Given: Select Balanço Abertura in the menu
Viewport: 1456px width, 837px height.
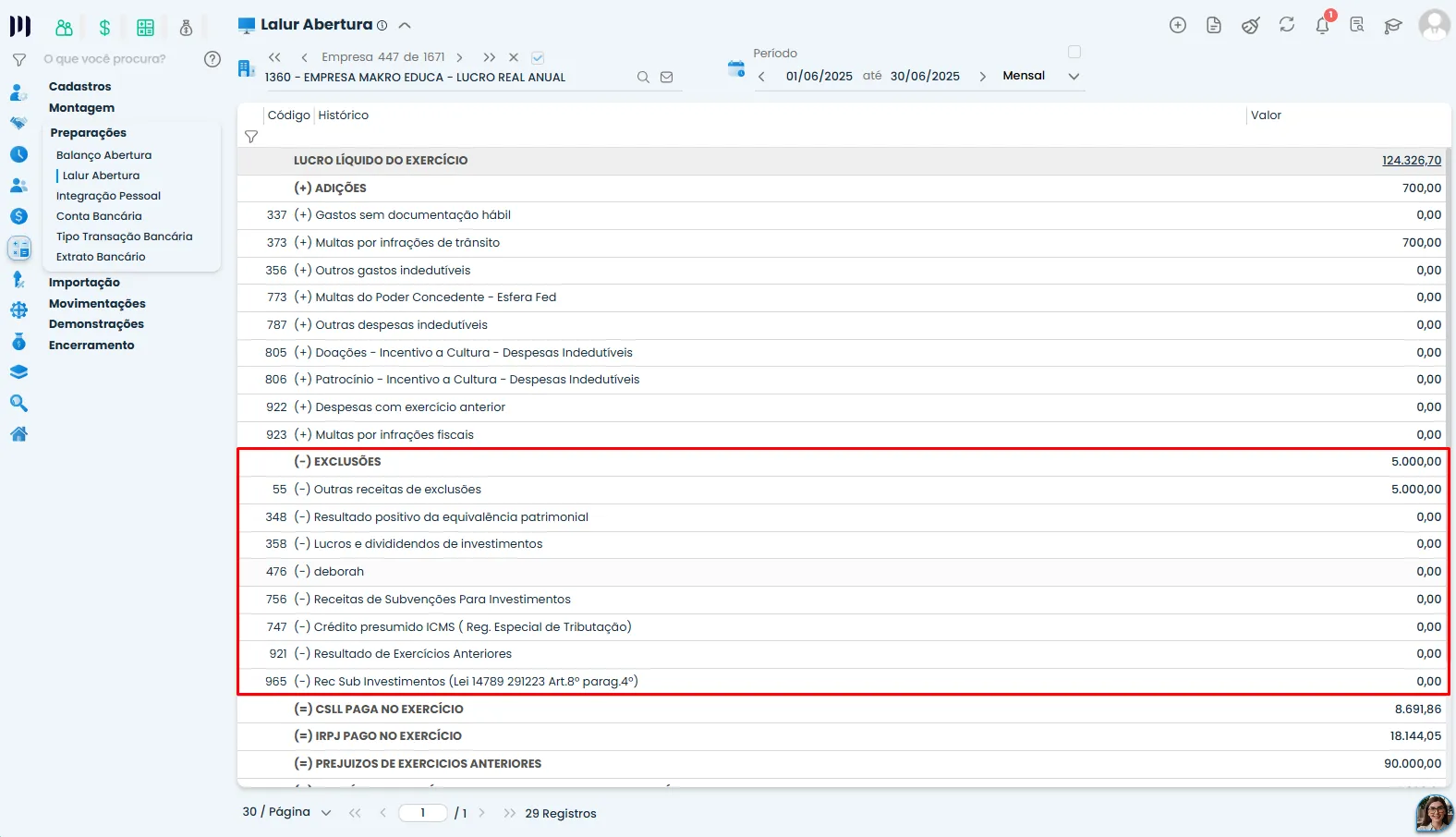Looking at the screenshot, I should pos(104,155).
